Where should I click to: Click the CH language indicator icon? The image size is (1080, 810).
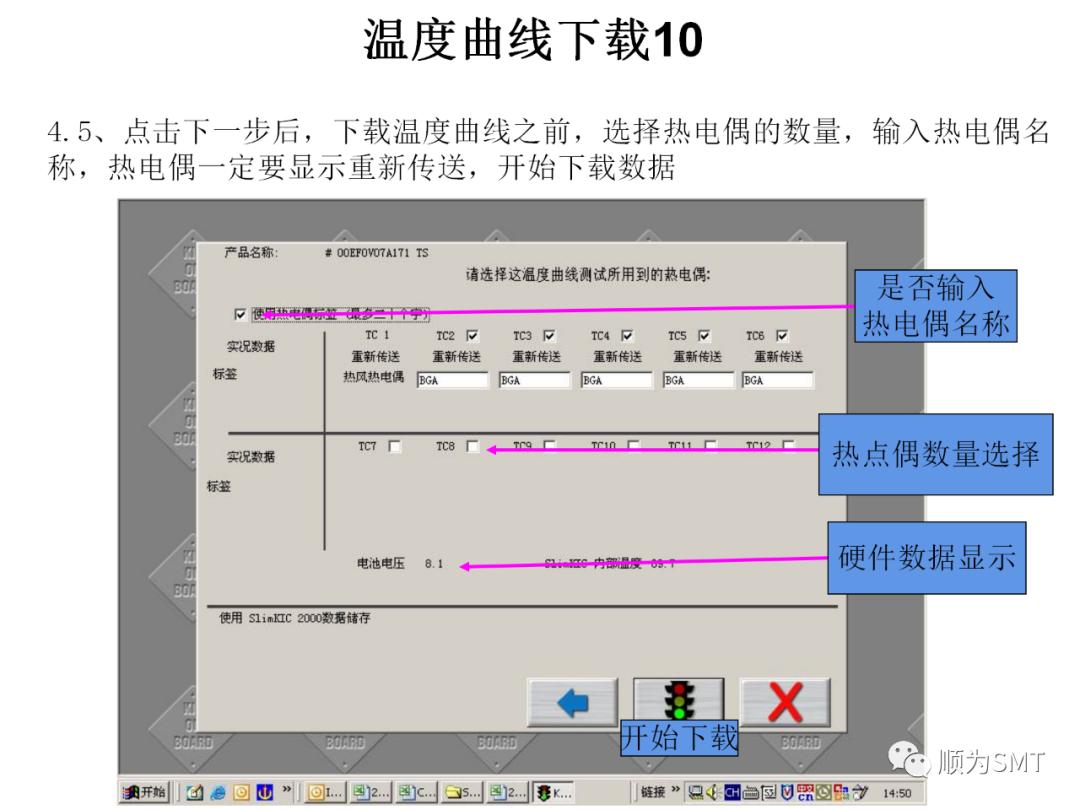(x=731, y=793)
